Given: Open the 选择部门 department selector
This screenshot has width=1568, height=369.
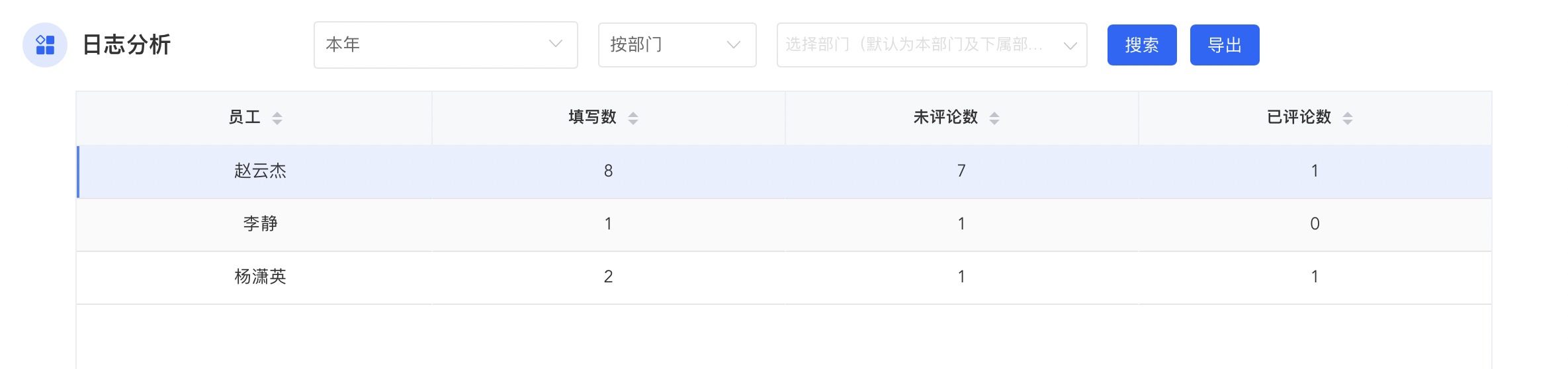Looking at the screenshot, I should click(932, 45).
